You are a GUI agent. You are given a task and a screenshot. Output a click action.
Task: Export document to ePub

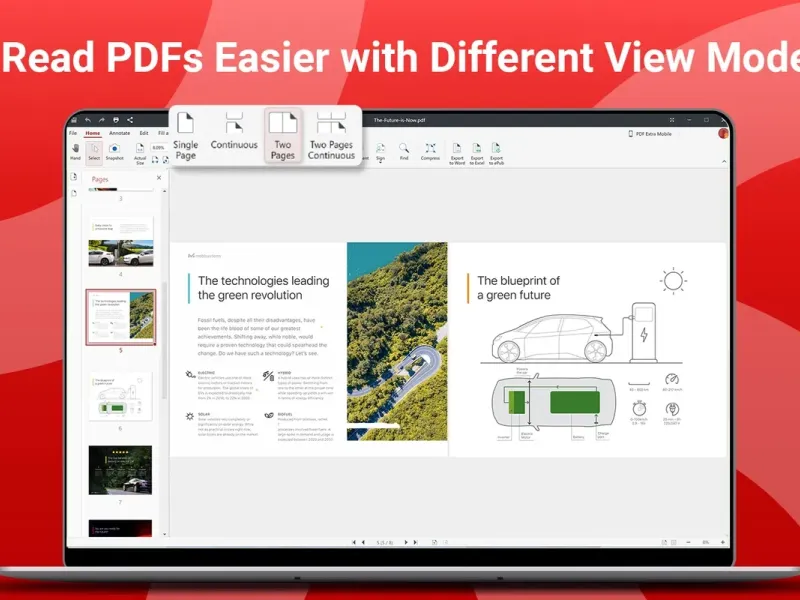tap(496, 154)
